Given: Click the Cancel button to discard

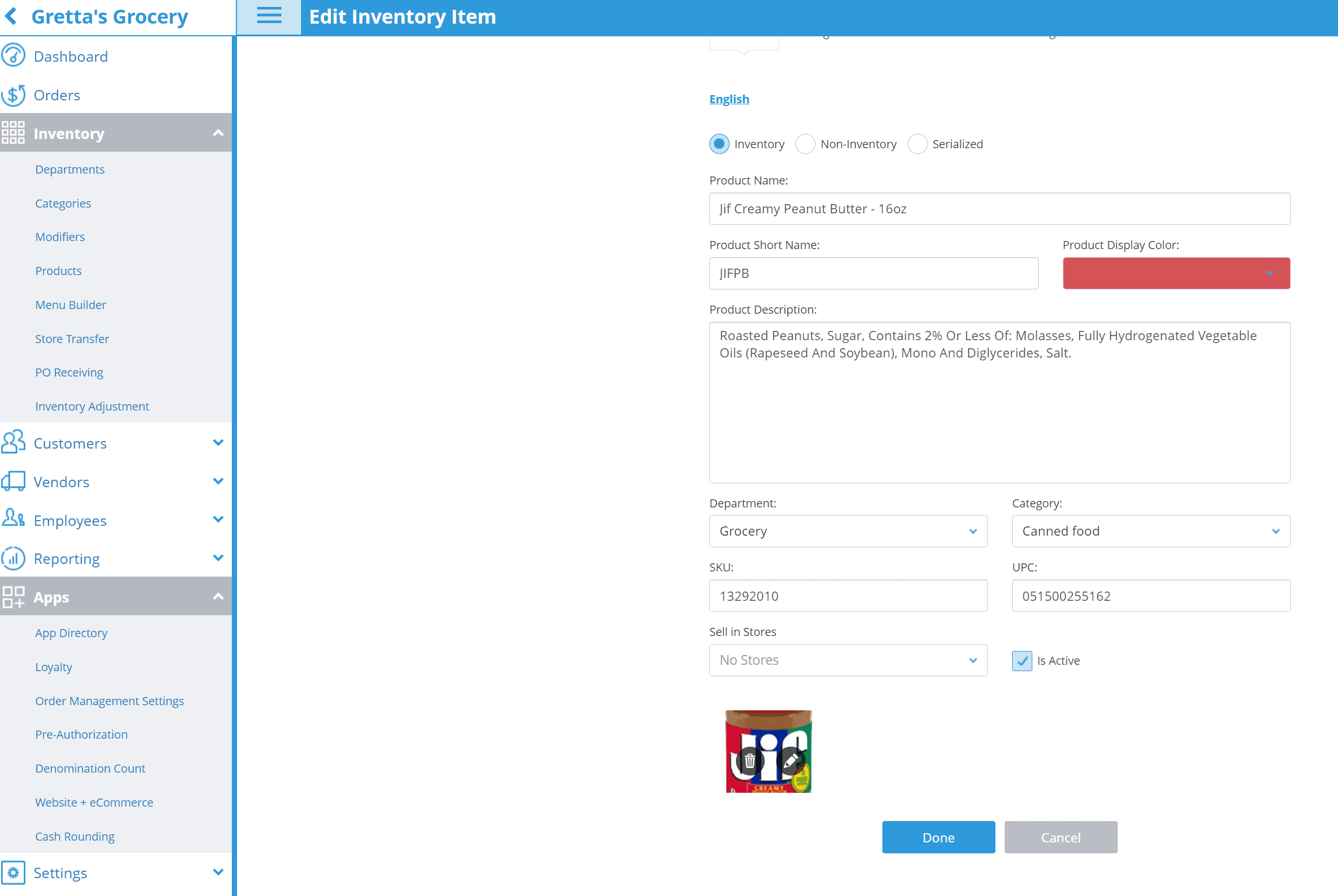Looking at the screenshot, I should point(1060,838).
